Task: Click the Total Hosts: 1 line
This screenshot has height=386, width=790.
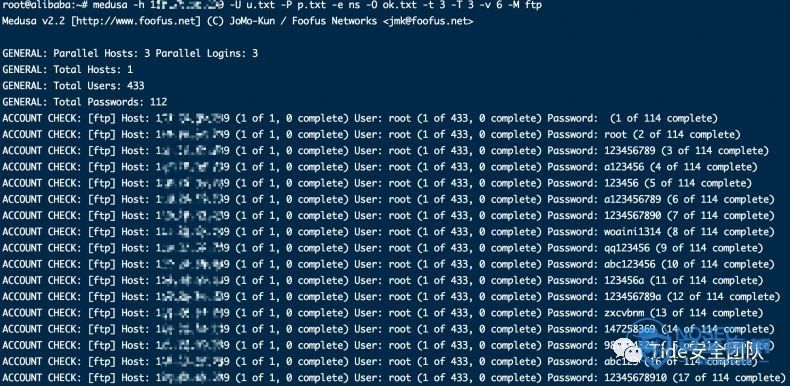Action: click(x=68, y=70)
